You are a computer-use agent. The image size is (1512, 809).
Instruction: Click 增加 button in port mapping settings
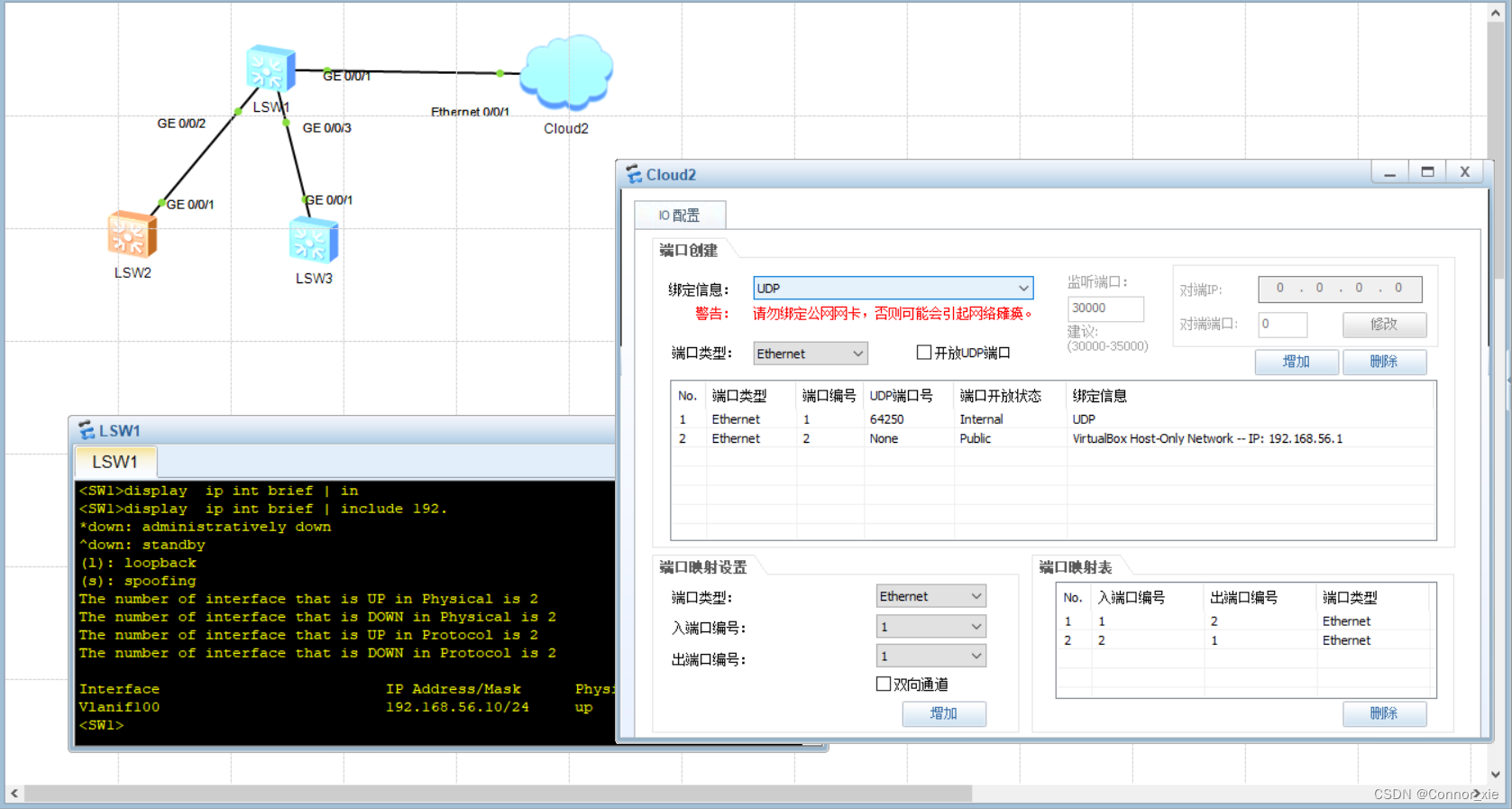tap(944, 713)
